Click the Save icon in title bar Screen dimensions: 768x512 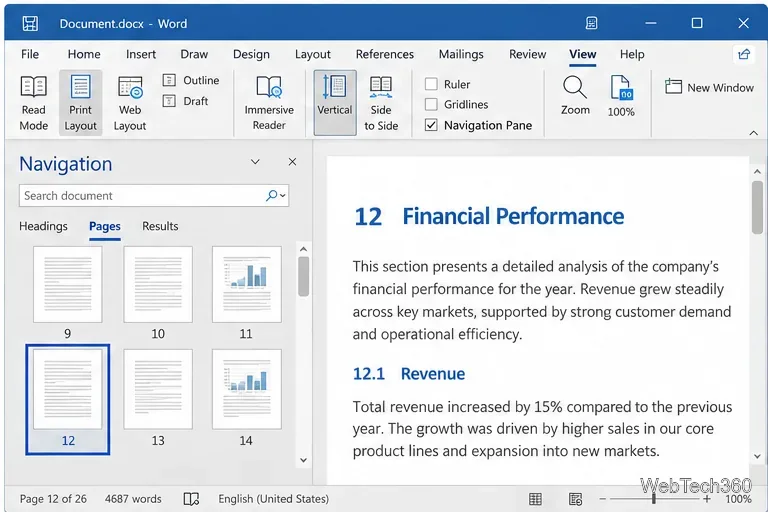tap(30, 24)
